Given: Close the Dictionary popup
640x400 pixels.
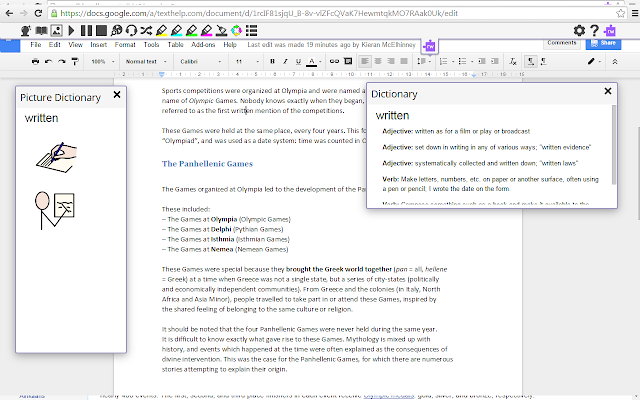Looking at the screenshot, I should (608, 91).
